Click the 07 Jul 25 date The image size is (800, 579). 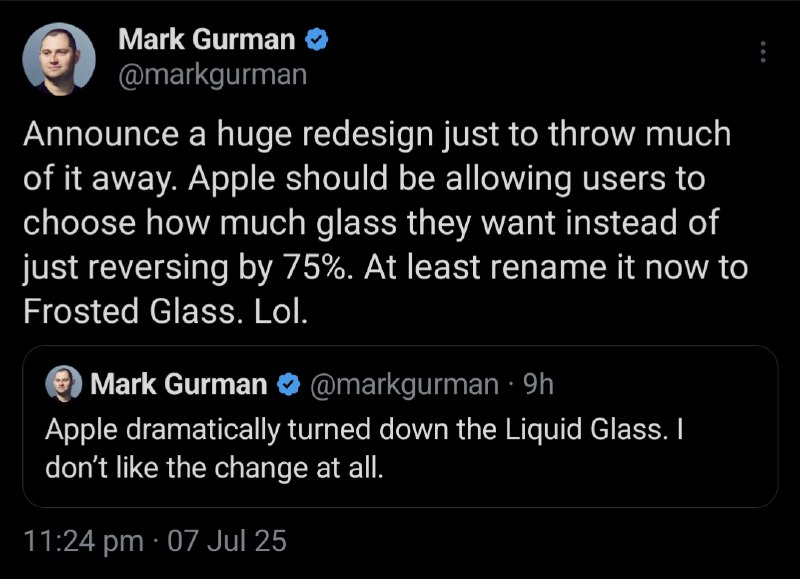coord(227,541)
